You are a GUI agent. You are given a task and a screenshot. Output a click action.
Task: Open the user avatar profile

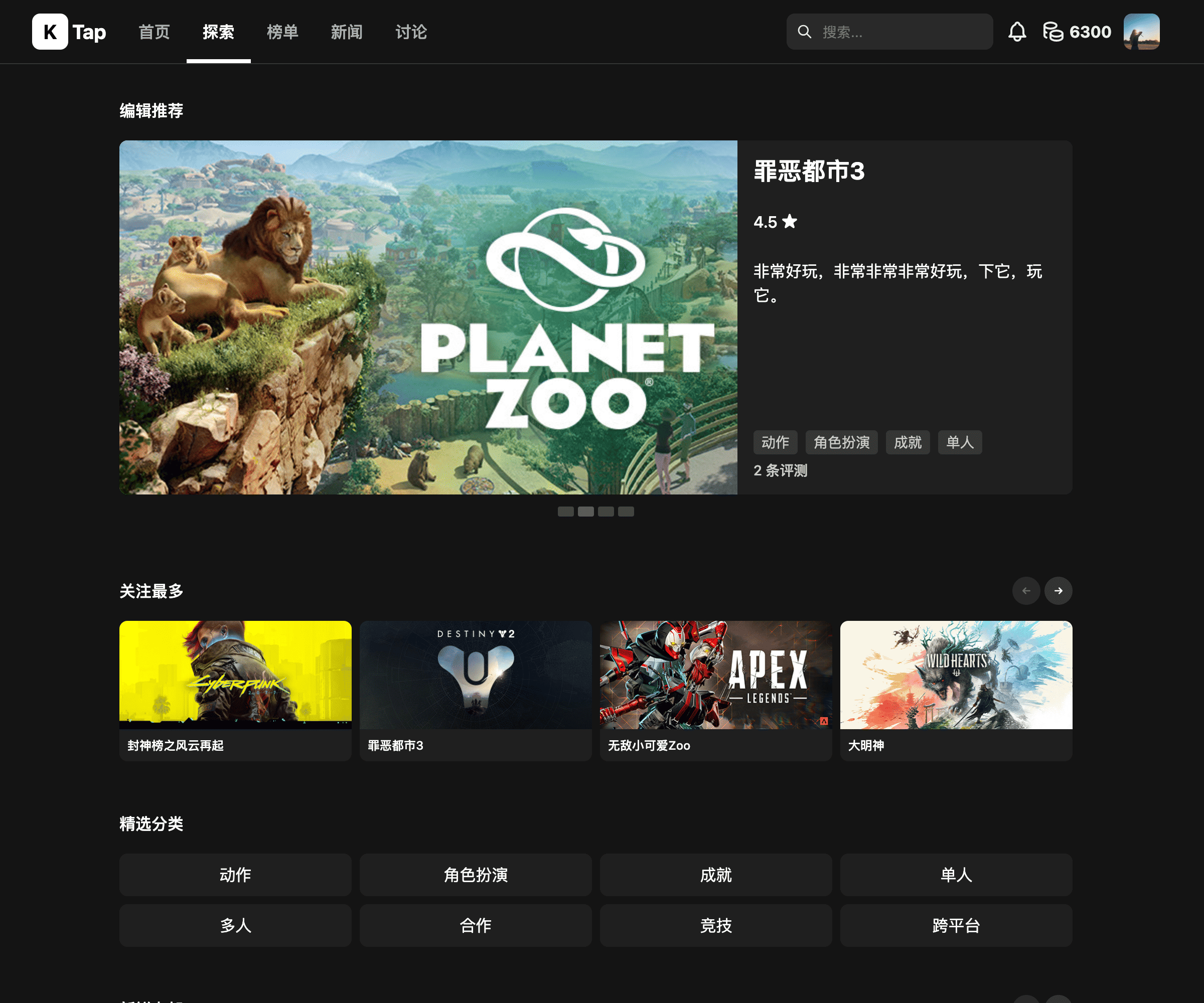tap(1141, 32)
